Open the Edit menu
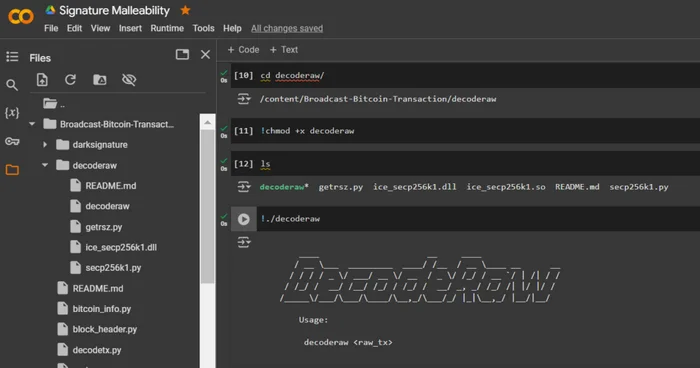Screen dimensions: 700x368 74,28
